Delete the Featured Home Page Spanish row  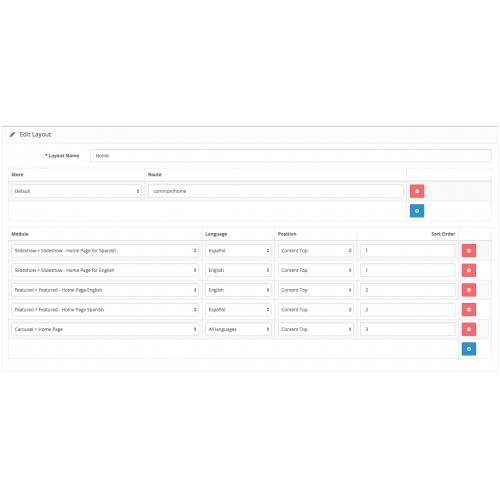tap(469, 310)
